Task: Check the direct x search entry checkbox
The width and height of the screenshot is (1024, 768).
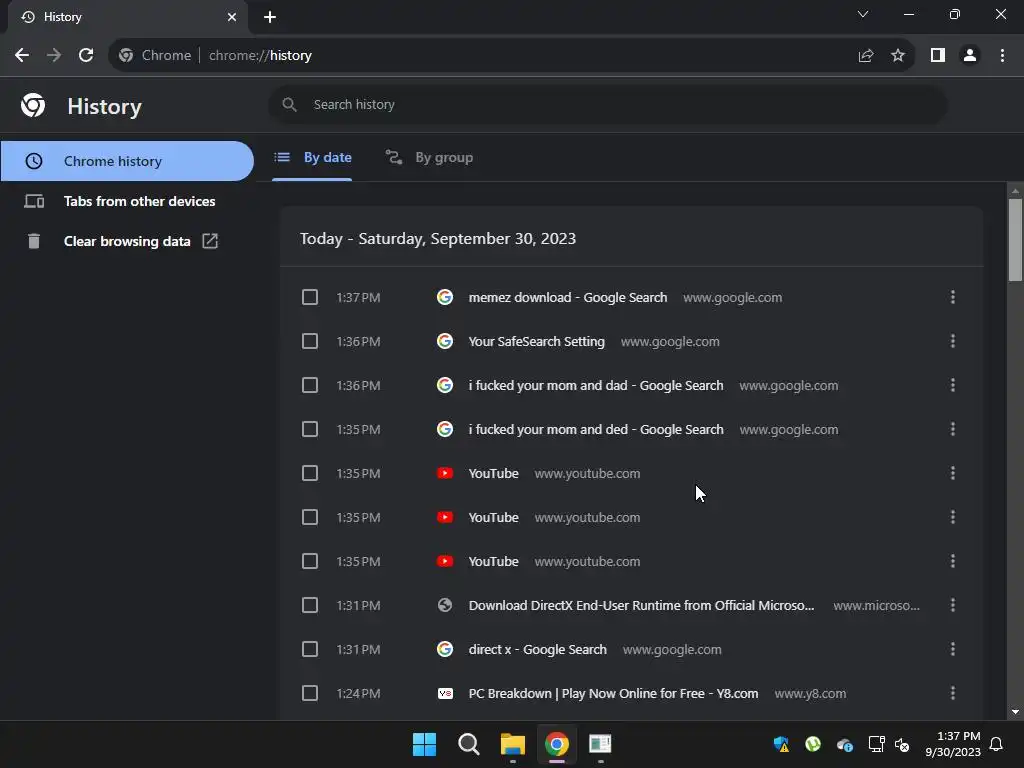Action: (310, 649)
